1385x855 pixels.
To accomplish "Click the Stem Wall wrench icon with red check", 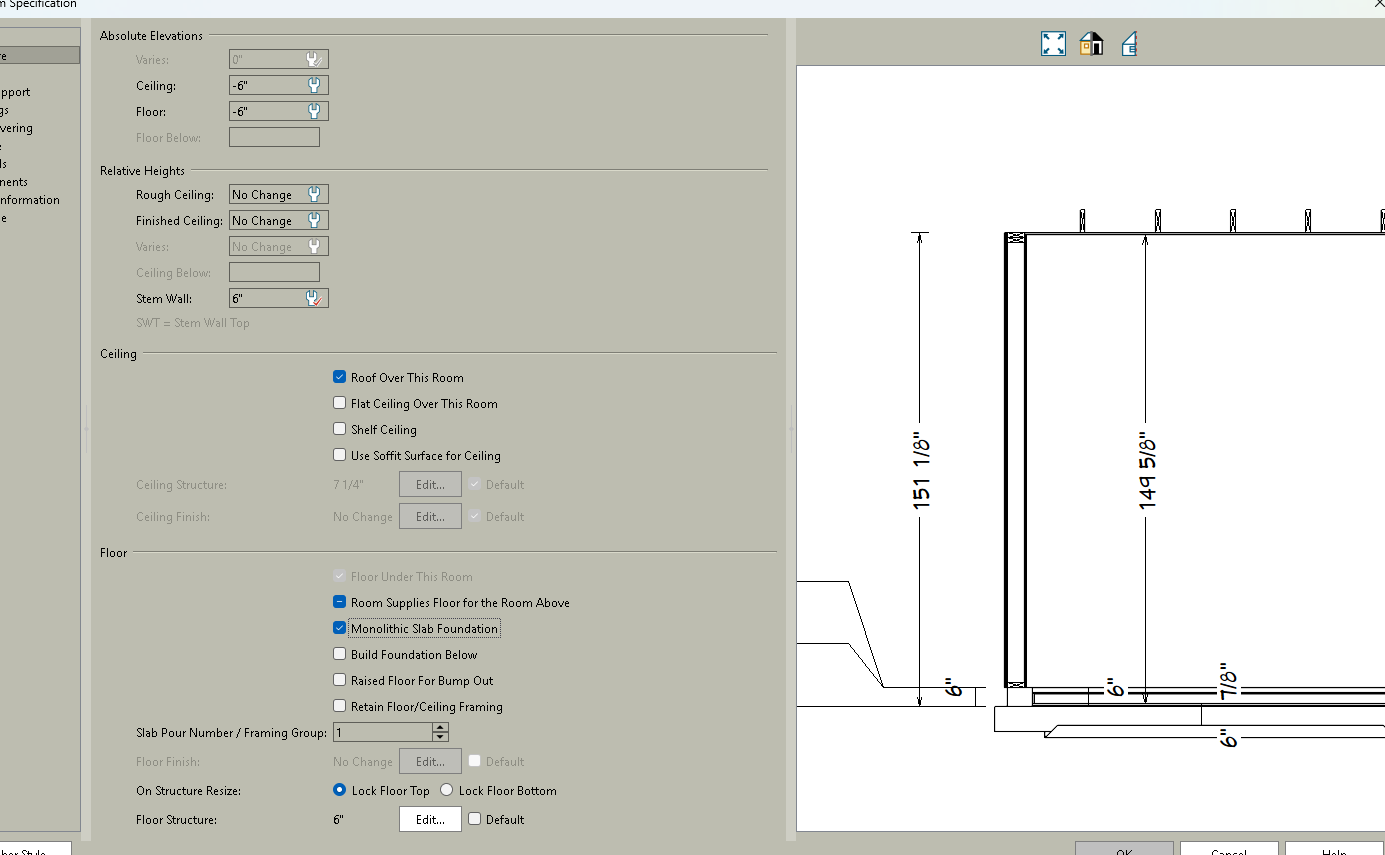I will click(x=314, y=299).
